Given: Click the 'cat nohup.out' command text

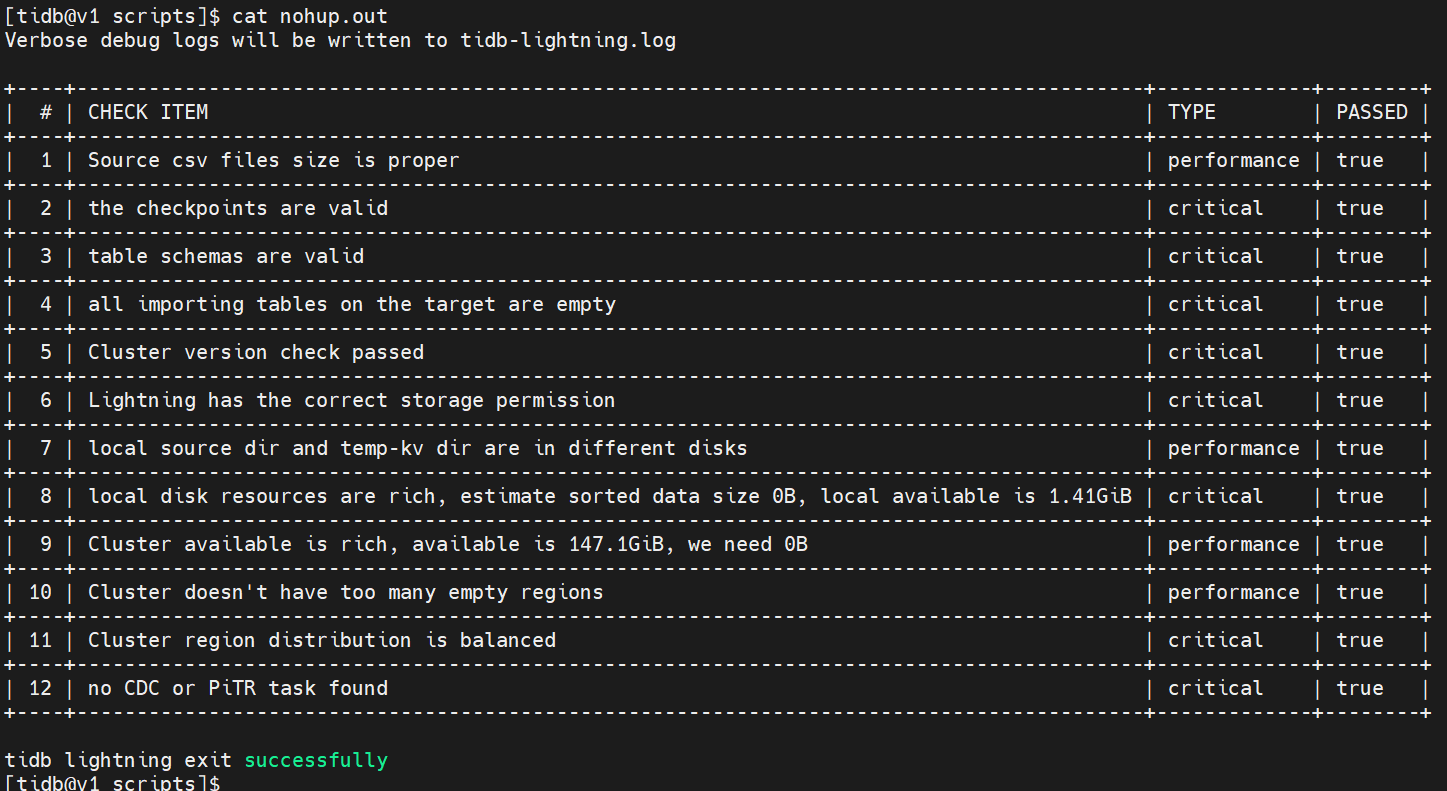Looking at the screenshot, I should (309, 16).
